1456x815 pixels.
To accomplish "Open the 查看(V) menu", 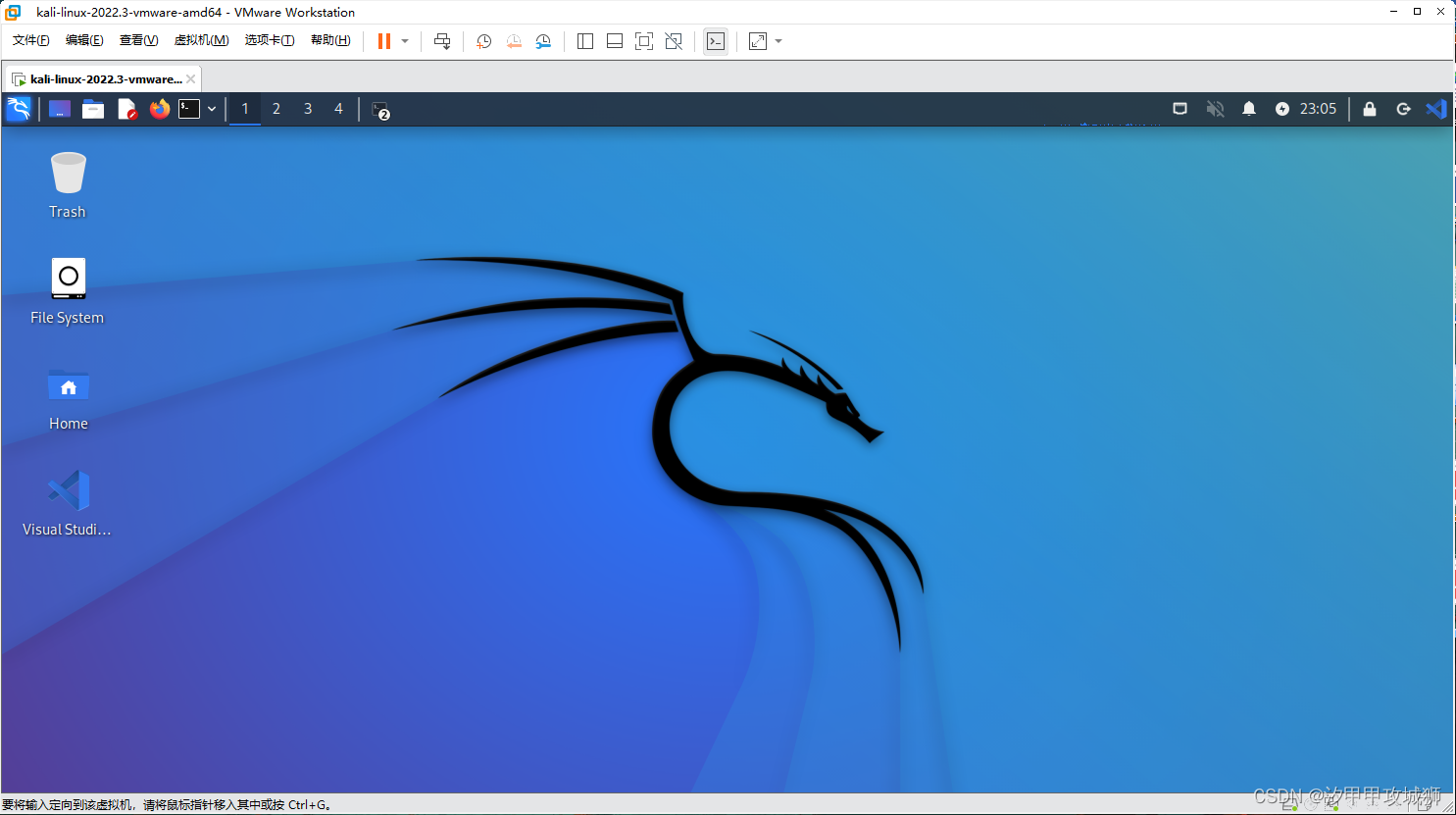I will pos(138,40).
